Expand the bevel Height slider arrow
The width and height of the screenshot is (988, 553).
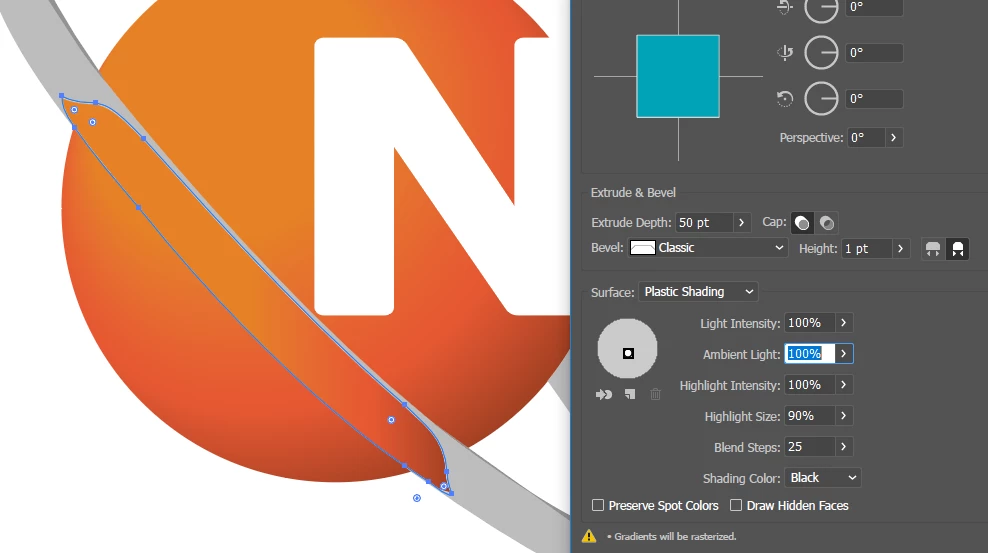(x=900, y=249)
